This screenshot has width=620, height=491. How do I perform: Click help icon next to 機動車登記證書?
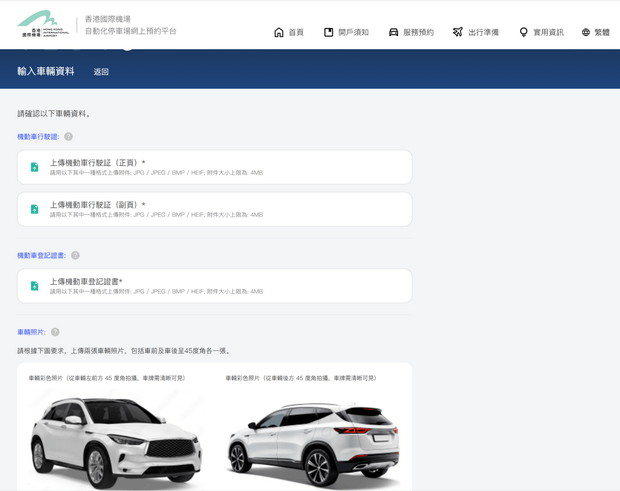75,256
